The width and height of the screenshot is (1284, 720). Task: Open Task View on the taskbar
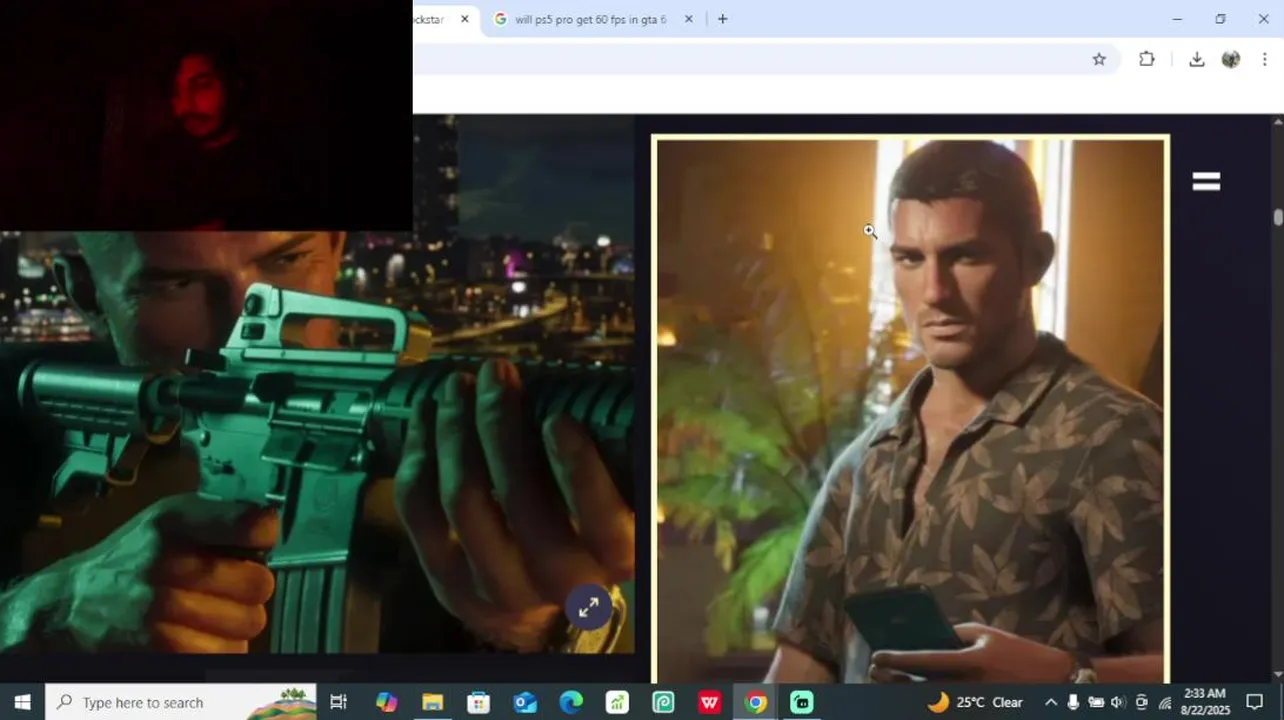[338, 702]
